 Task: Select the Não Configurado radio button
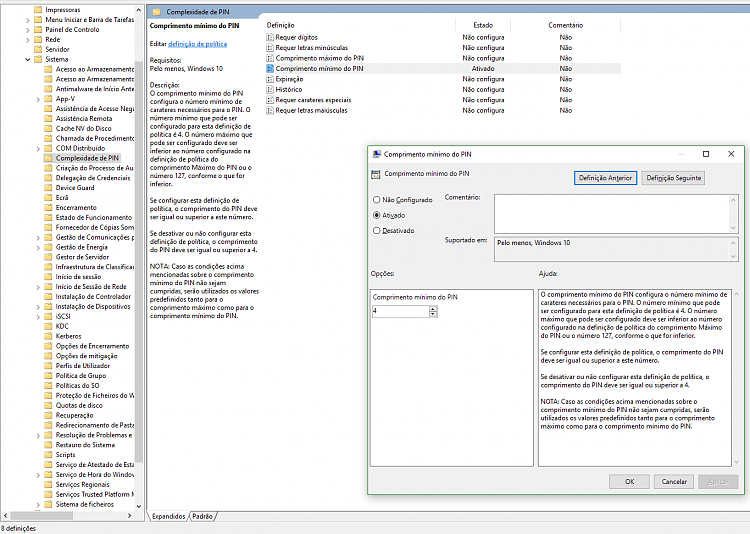click(376, 200)
